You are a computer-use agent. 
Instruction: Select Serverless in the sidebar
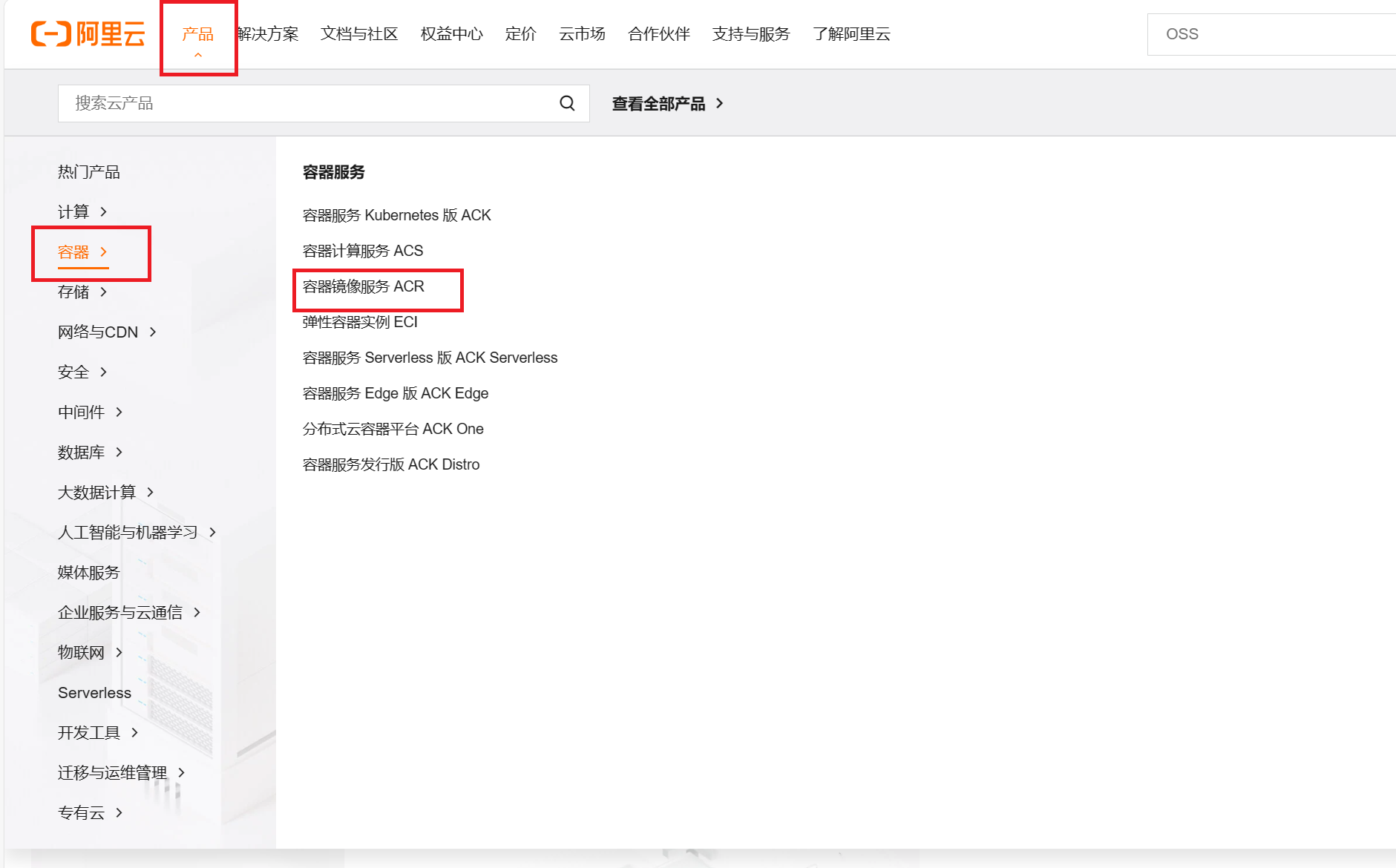pyautogui.click(x=94, y=693)
